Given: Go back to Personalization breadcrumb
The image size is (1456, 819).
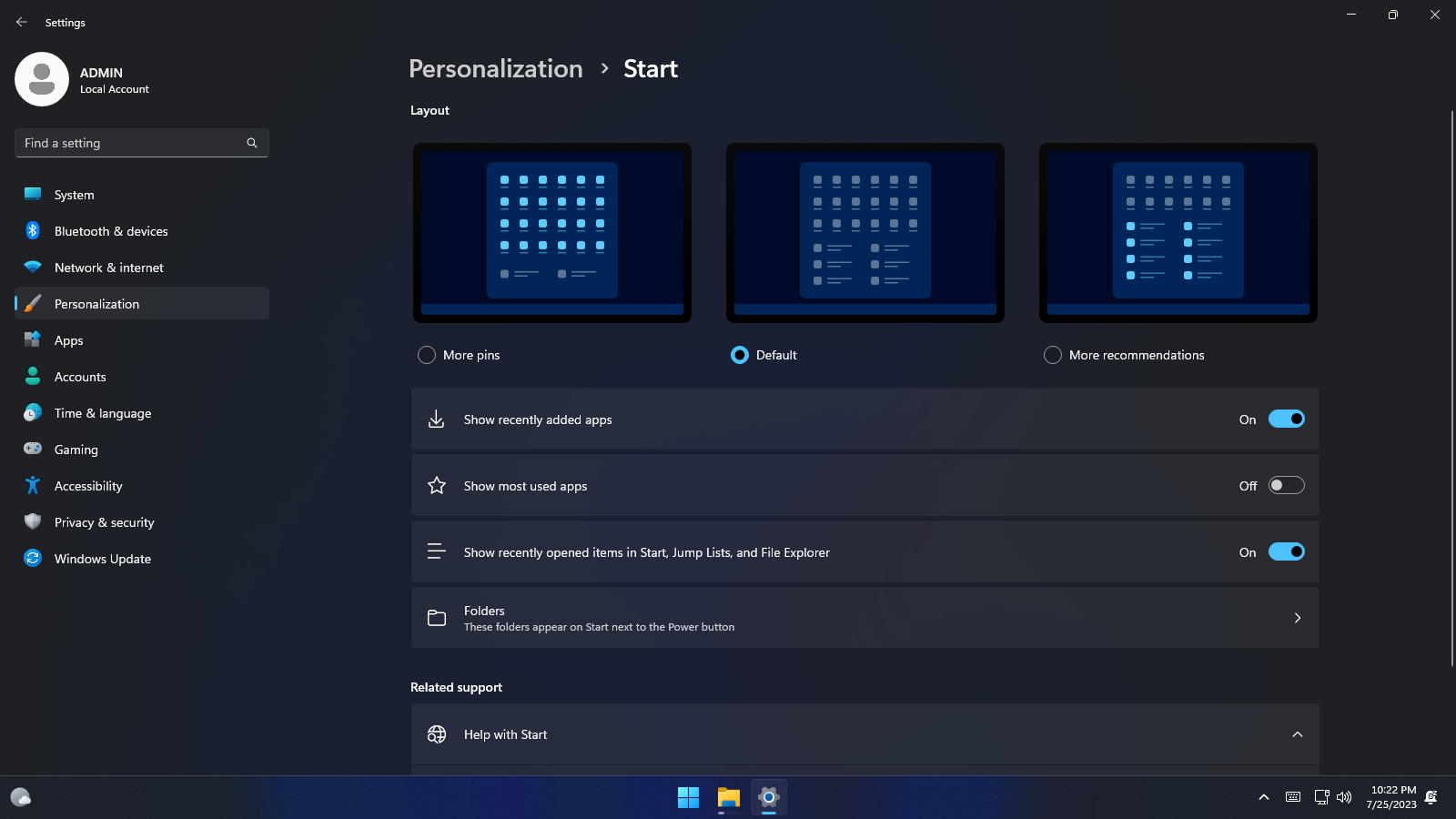Looking at the screenshot, I should point(496,69).
